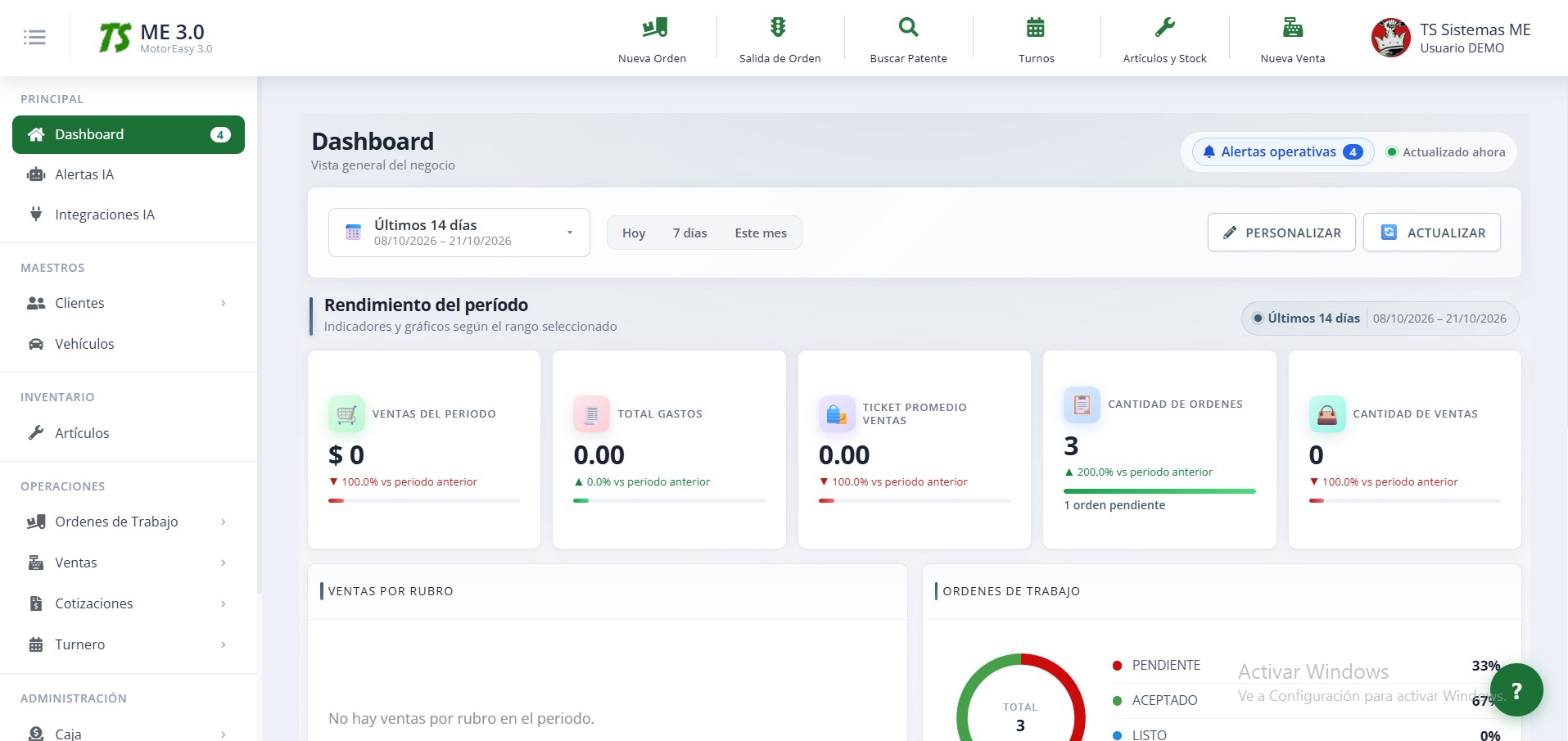Expand the Turnero submenu
1568x741 pixels.
click(129, 644)
